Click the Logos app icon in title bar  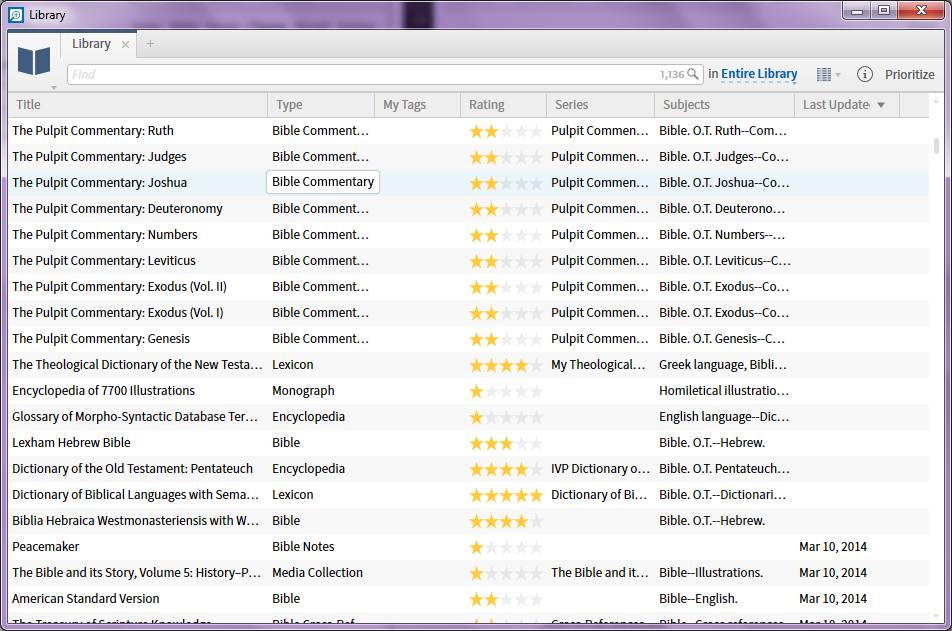[x=16, y=15]
